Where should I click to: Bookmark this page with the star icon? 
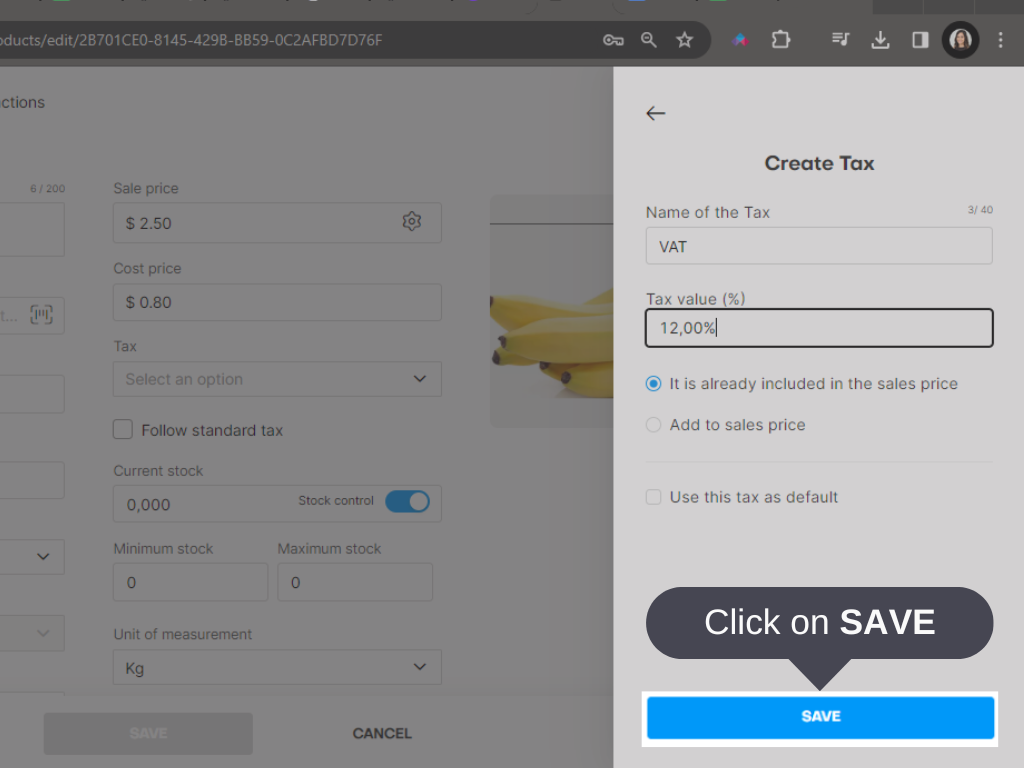[x=684, y=40]
